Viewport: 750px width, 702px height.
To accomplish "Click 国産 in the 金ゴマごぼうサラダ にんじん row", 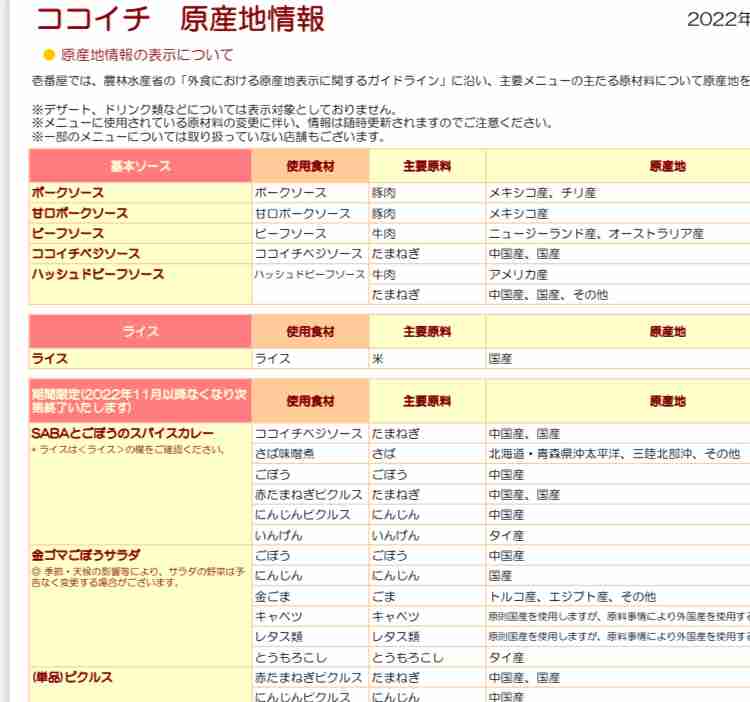I will (500, 576).
